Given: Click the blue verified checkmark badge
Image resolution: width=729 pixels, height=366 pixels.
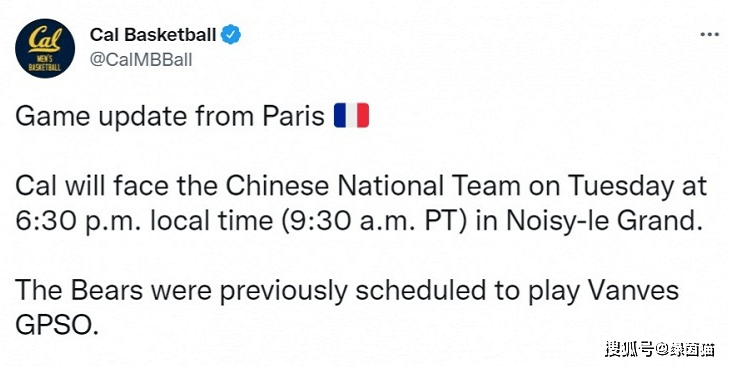Looking at the screenshot, I should click(231, 34).
